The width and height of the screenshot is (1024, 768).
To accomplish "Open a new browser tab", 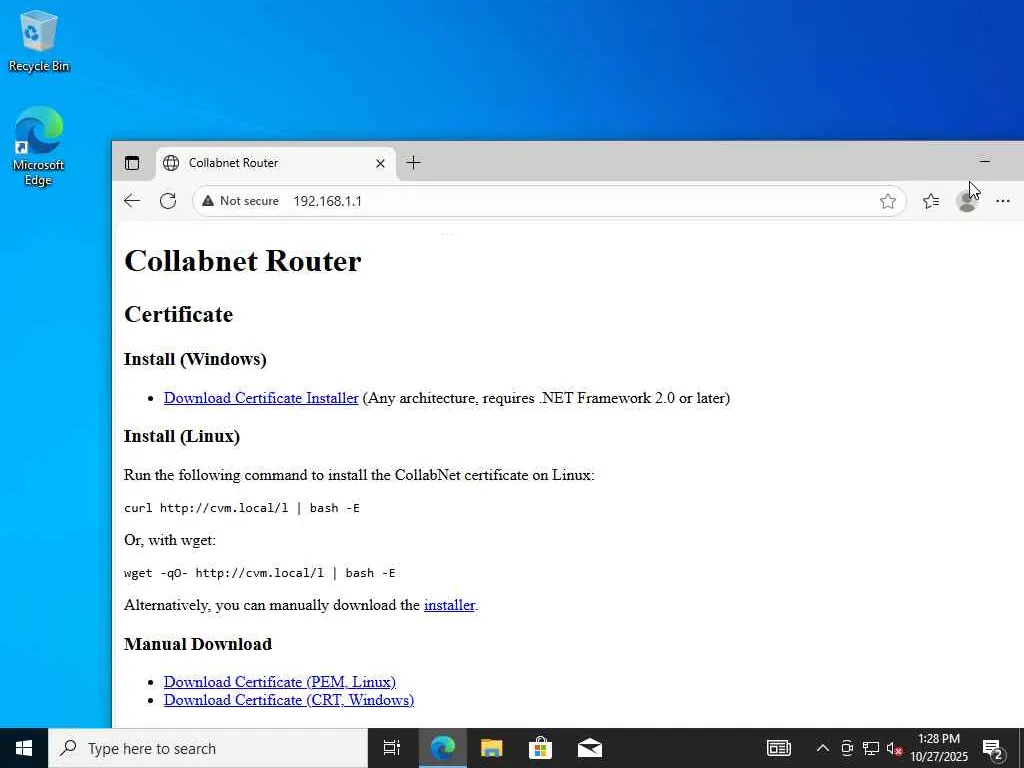I will [413, 163].
